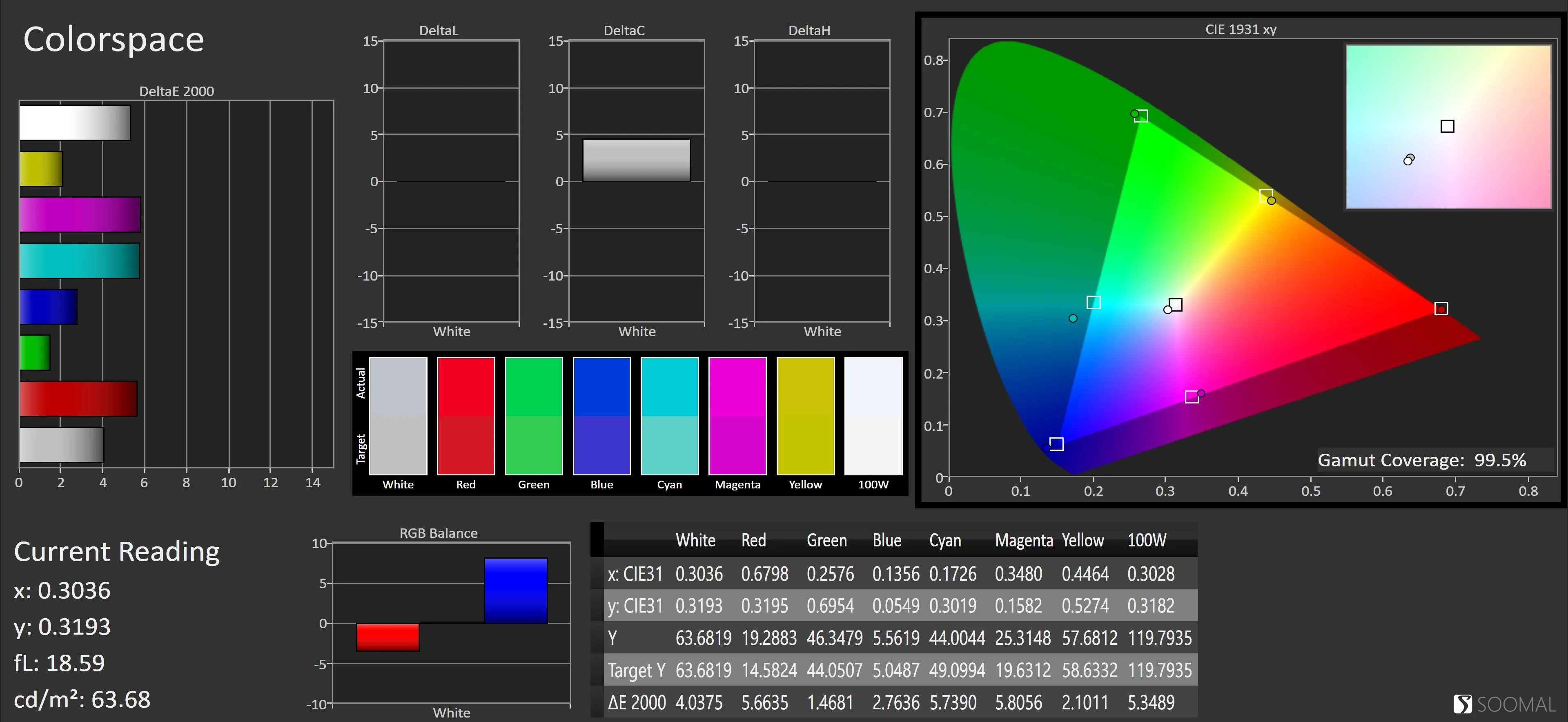Select the green DeltaE 2000 bar

click(35, 352)
